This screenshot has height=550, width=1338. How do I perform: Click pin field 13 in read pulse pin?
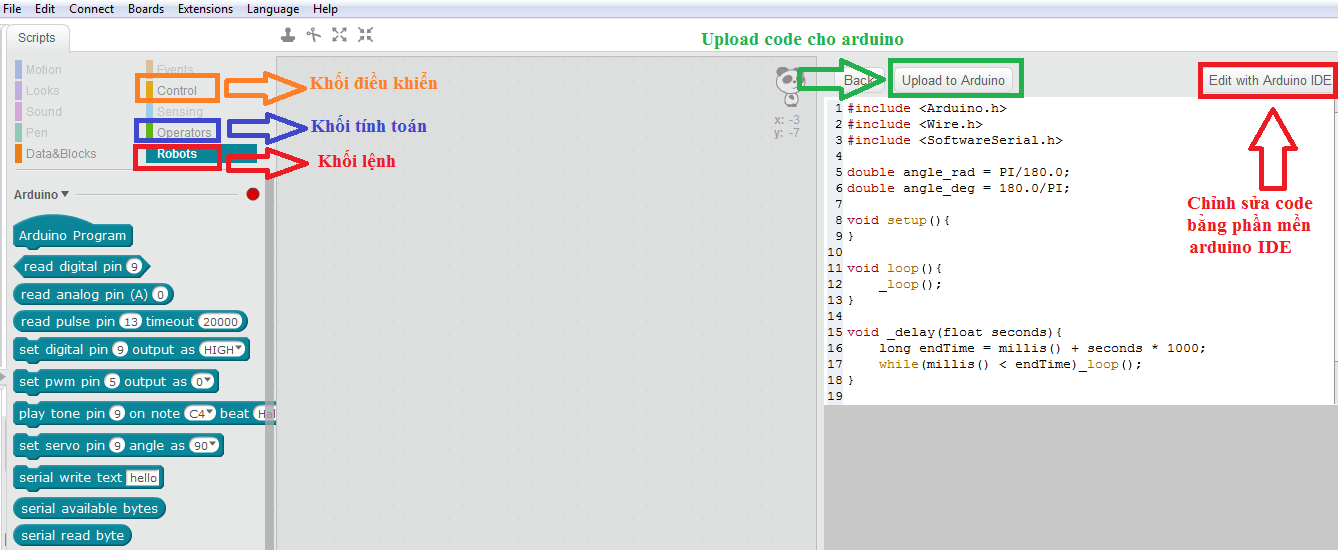(130, 322)
